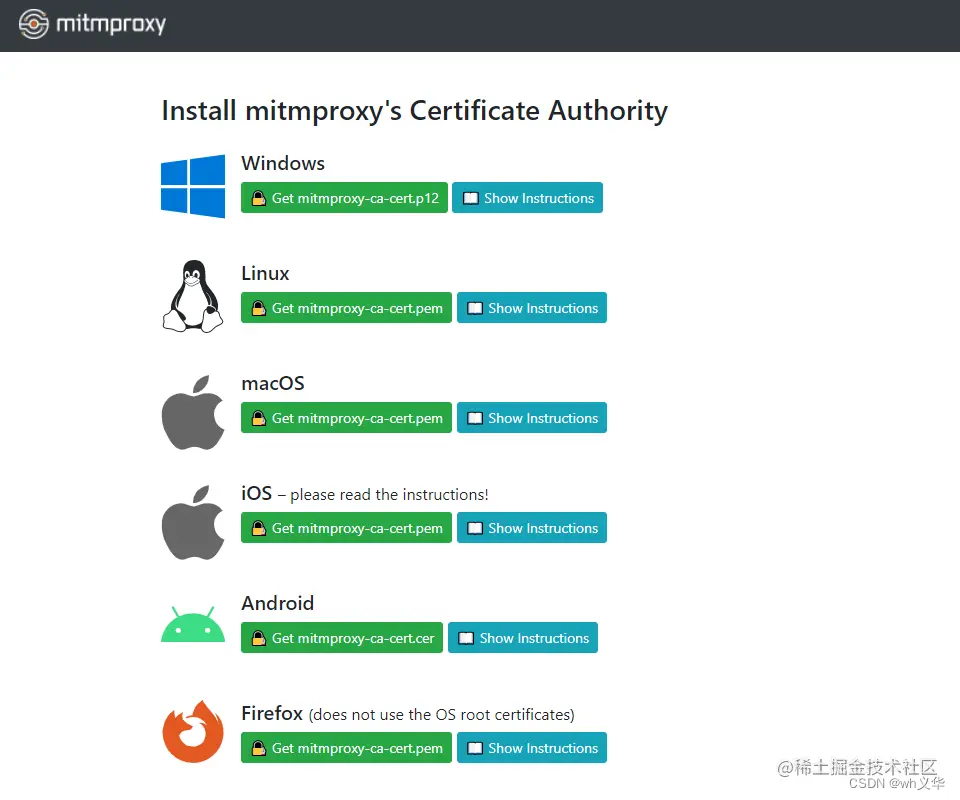Click '(does not use the OS root certificates)' note
This screenshot has width=960, height=800.
tap(441, 715)
